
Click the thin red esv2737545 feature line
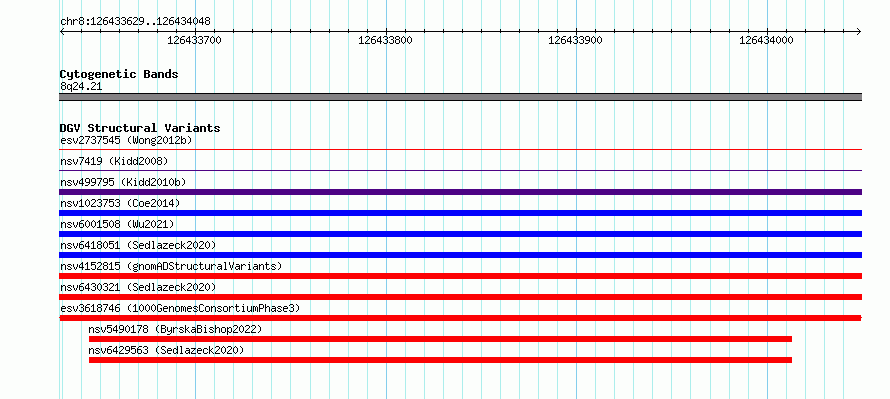(461, 150)
